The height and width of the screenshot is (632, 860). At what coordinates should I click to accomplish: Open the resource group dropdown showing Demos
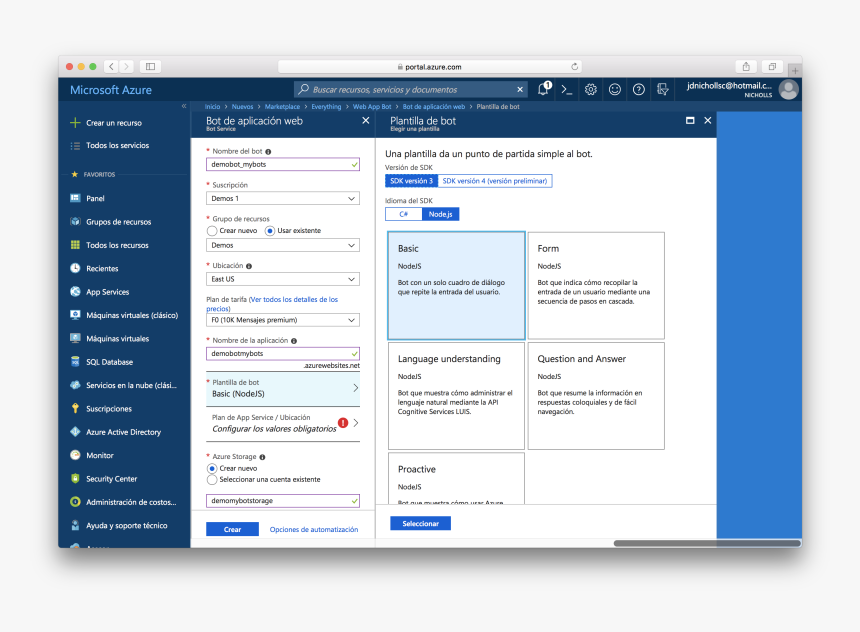coord(283,245)
